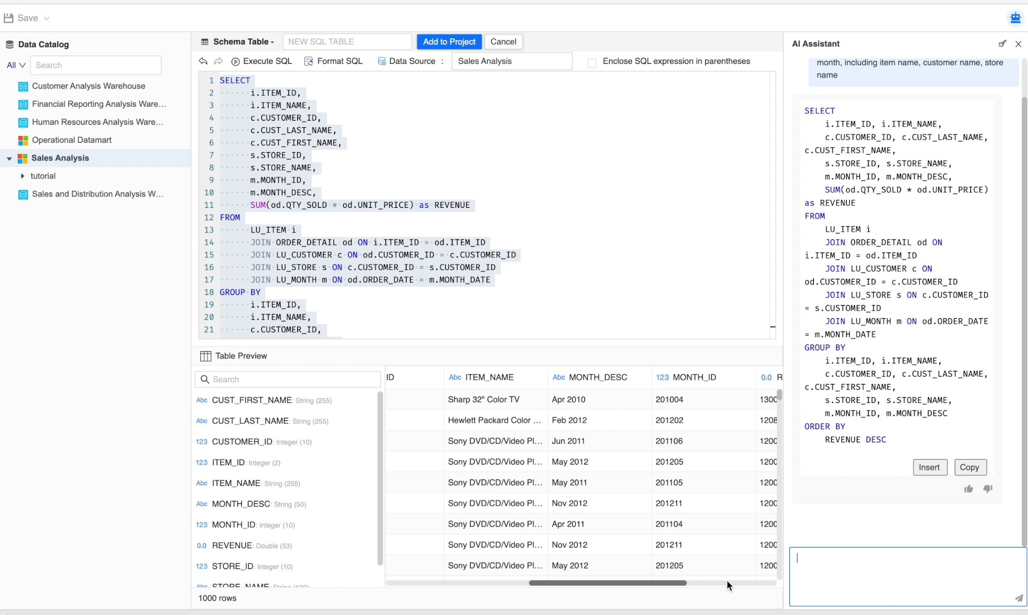Click the NEW SQL TABLE name field
The image size is (1028, 615).
pos(347,41)
